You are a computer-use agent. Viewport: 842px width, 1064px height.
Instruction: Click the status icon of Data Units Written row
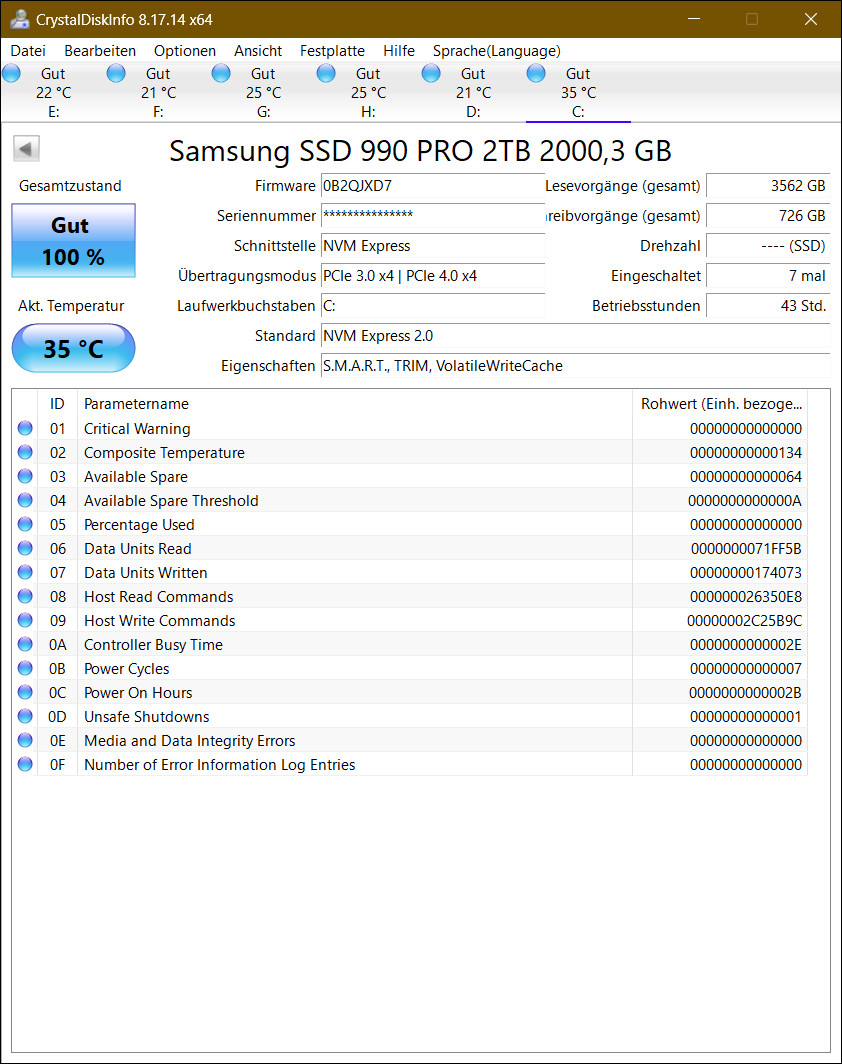25,572
